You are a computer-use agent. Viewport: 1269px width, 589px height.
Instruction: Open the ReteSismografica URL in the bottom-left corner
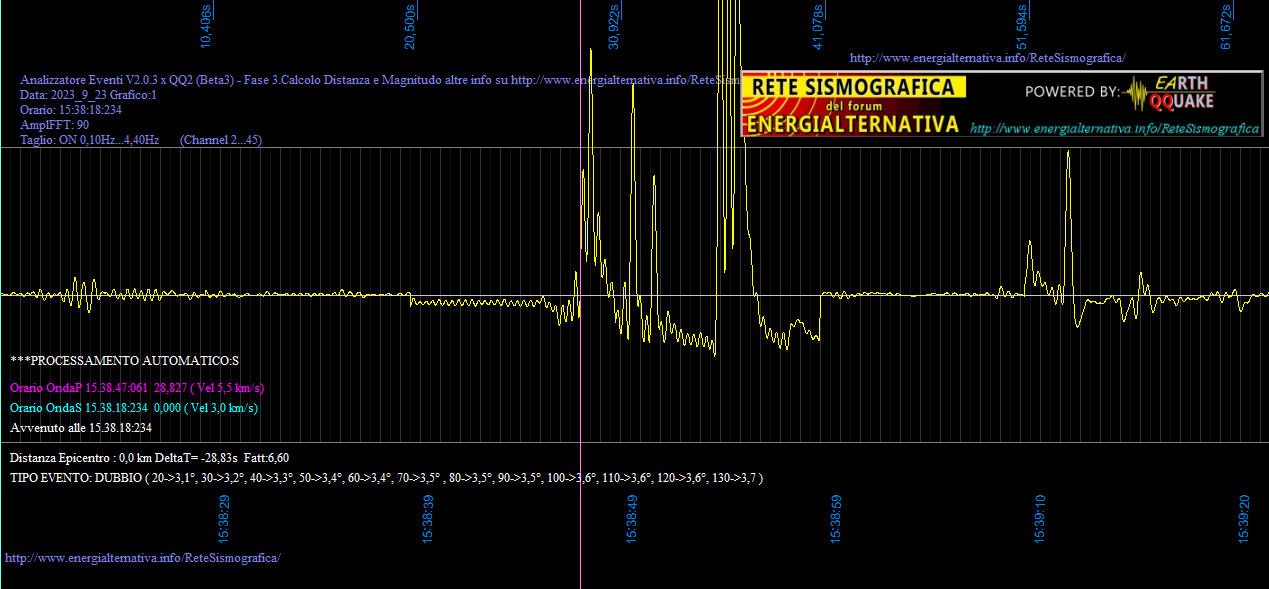tap(143, 557)
